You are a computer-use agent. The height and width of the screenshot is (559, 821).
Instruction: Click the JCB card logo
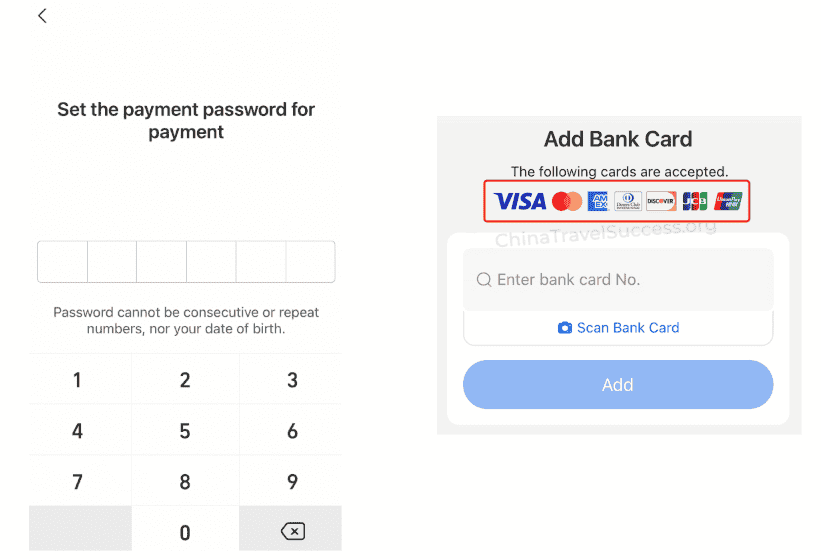(695, 202)
